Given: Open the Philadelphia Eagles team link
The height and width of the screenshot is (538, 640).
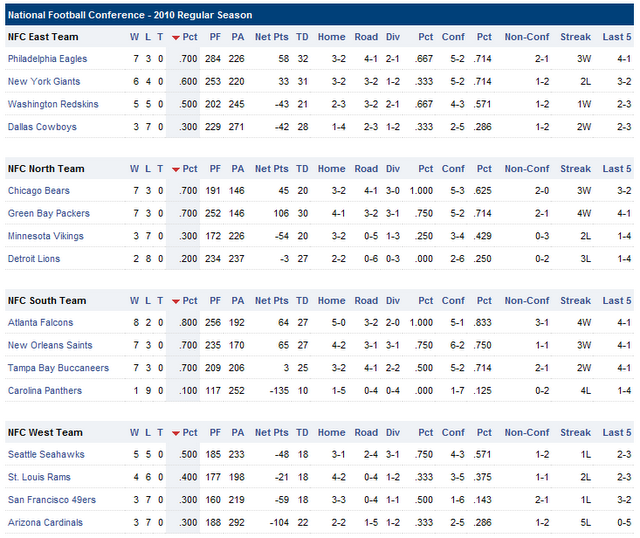Looking at the screenshot, I should pyautogui.click(x=47, y=60).
